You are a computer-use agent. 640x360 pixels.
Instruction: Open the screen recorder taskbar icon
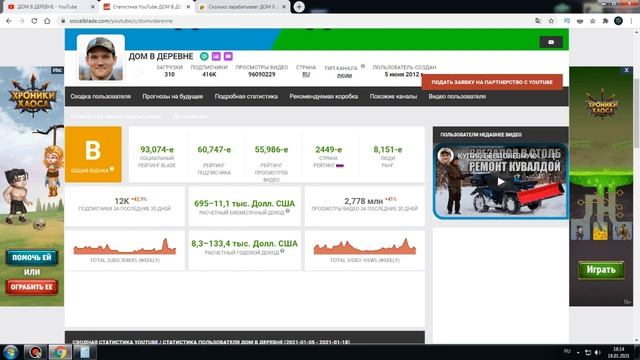click(35, 352)
